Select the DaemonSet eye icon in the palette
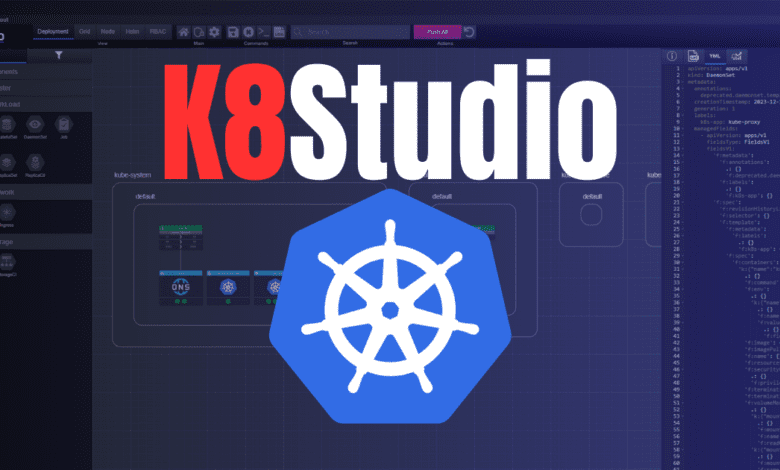Screen dimensions: 780x470 [35, 124]
